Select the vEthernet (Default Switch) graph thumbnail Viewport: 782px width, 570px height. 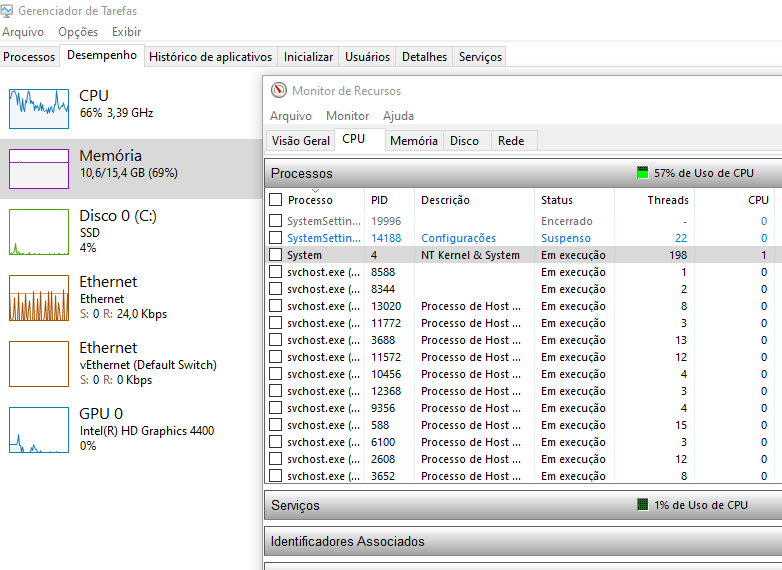[x=39, y=364]
